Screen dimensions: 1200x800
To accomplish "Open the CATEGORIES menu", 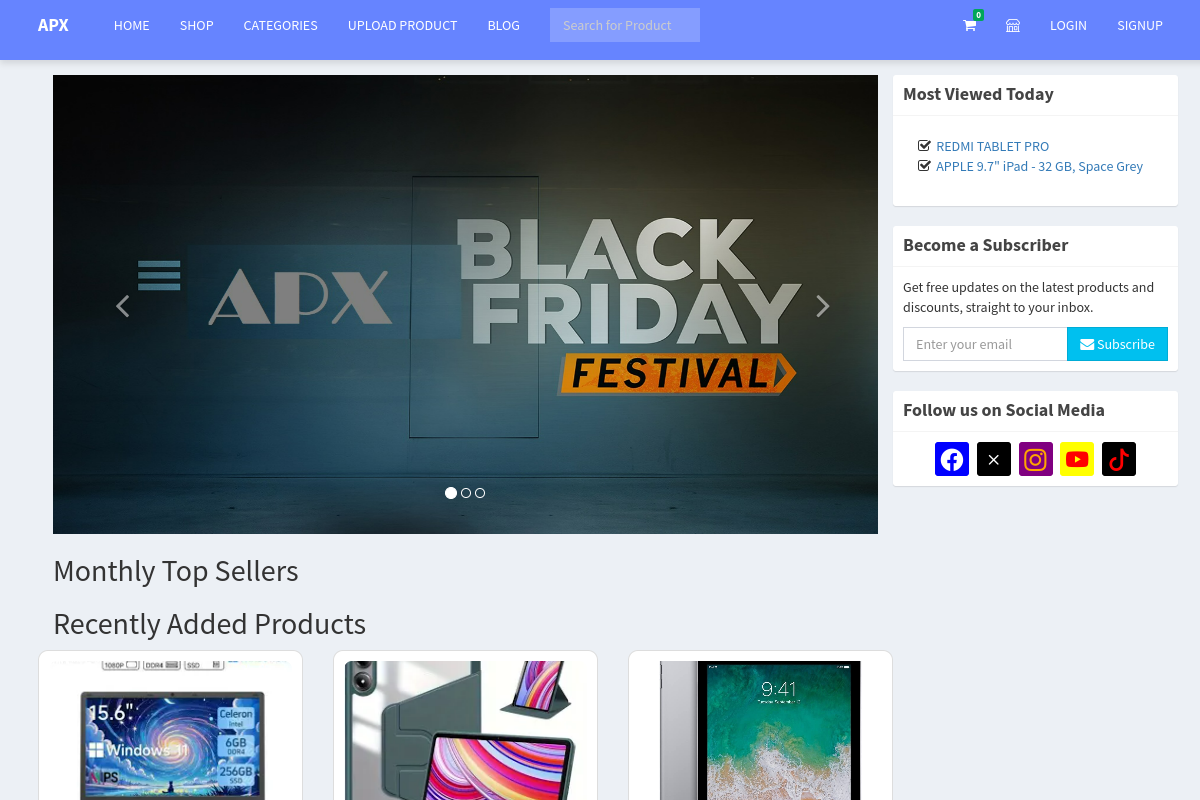I will point(280,26).
